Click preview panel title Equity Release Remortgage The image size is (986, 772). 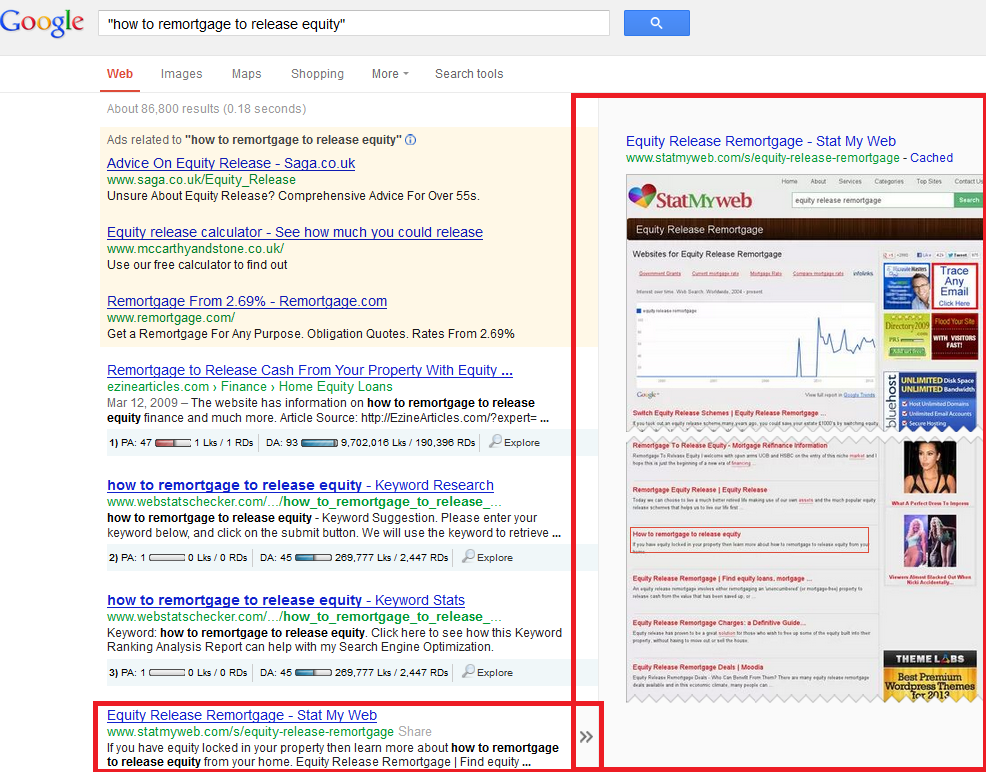[761, 141]
